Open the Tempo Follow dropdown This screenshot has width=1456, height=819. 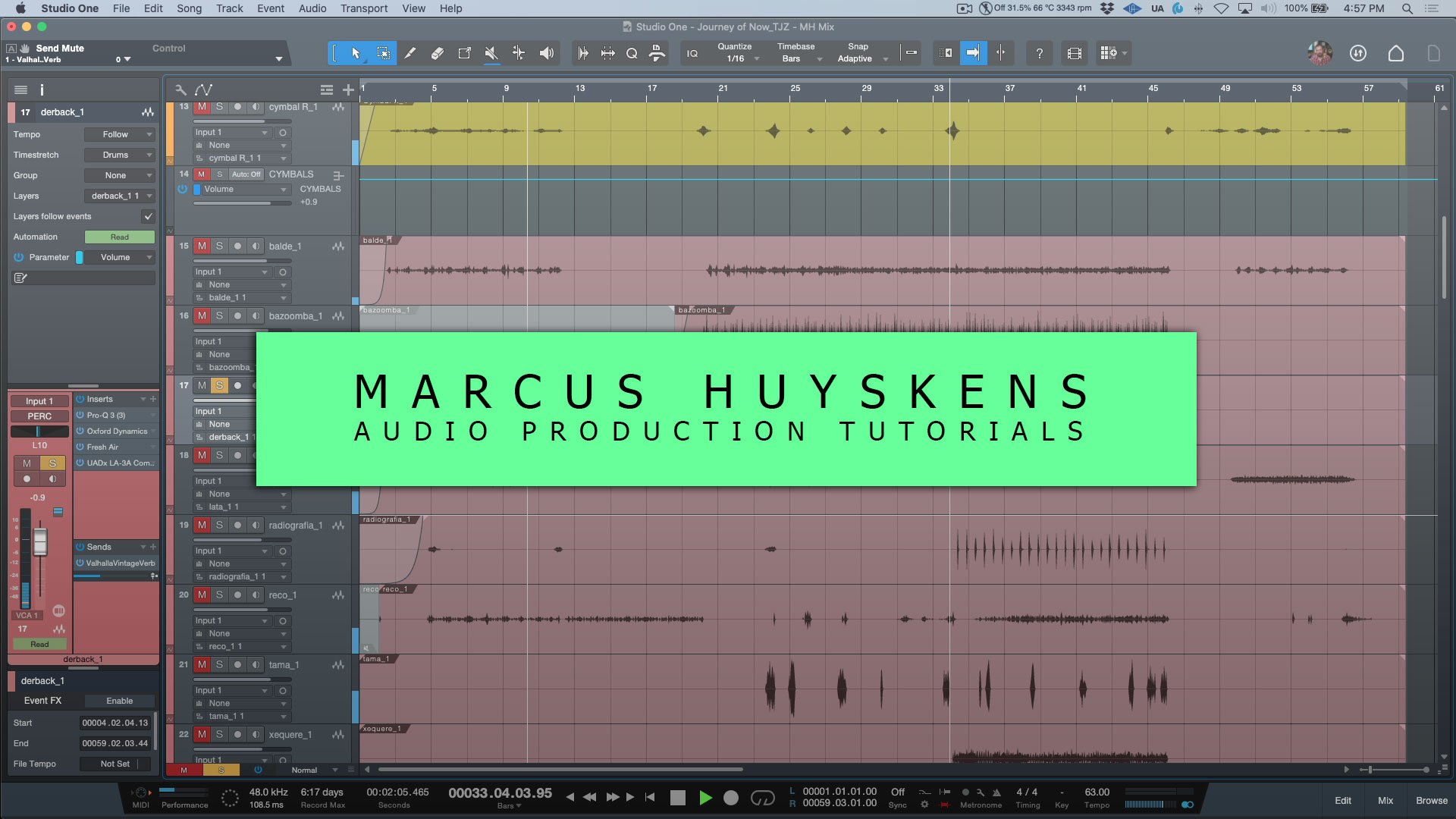click(x=119, y=134)
